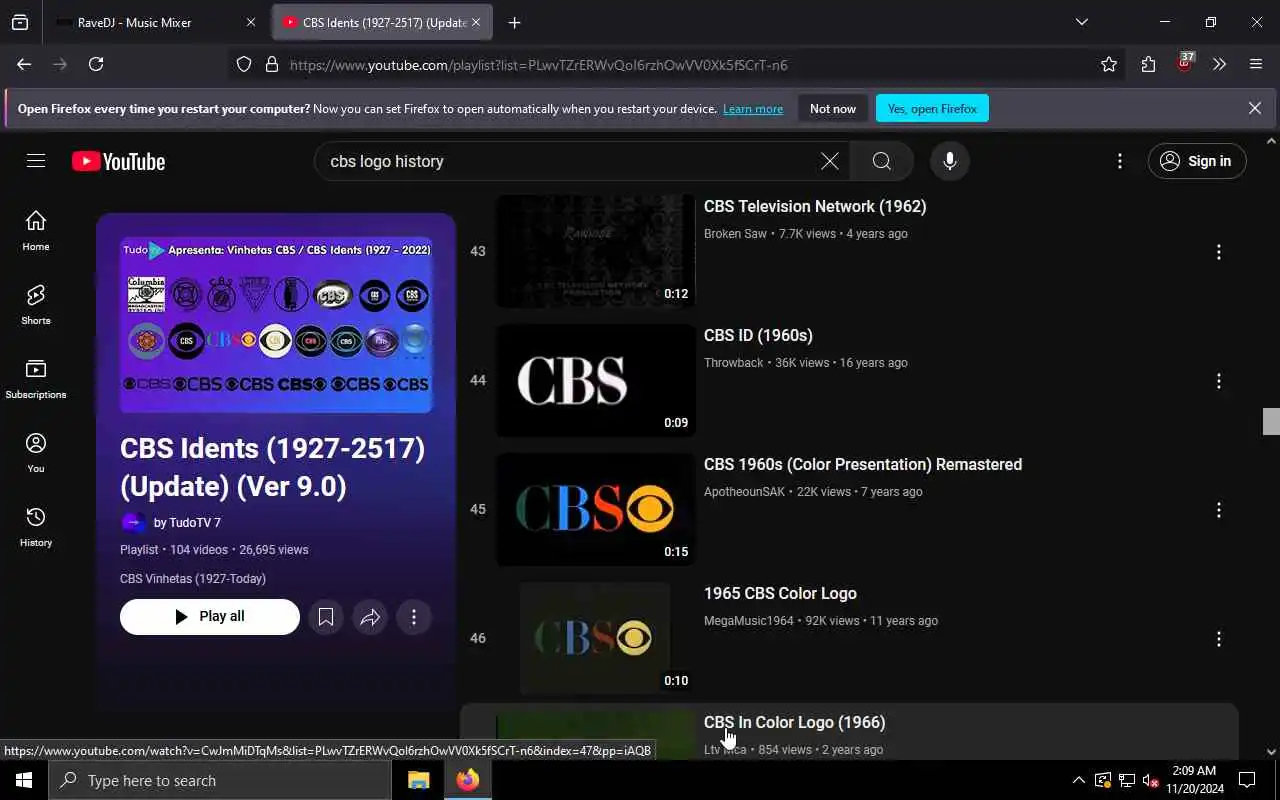
Task: Share the playlist via arrow icon
Action: tap(370, 617)
